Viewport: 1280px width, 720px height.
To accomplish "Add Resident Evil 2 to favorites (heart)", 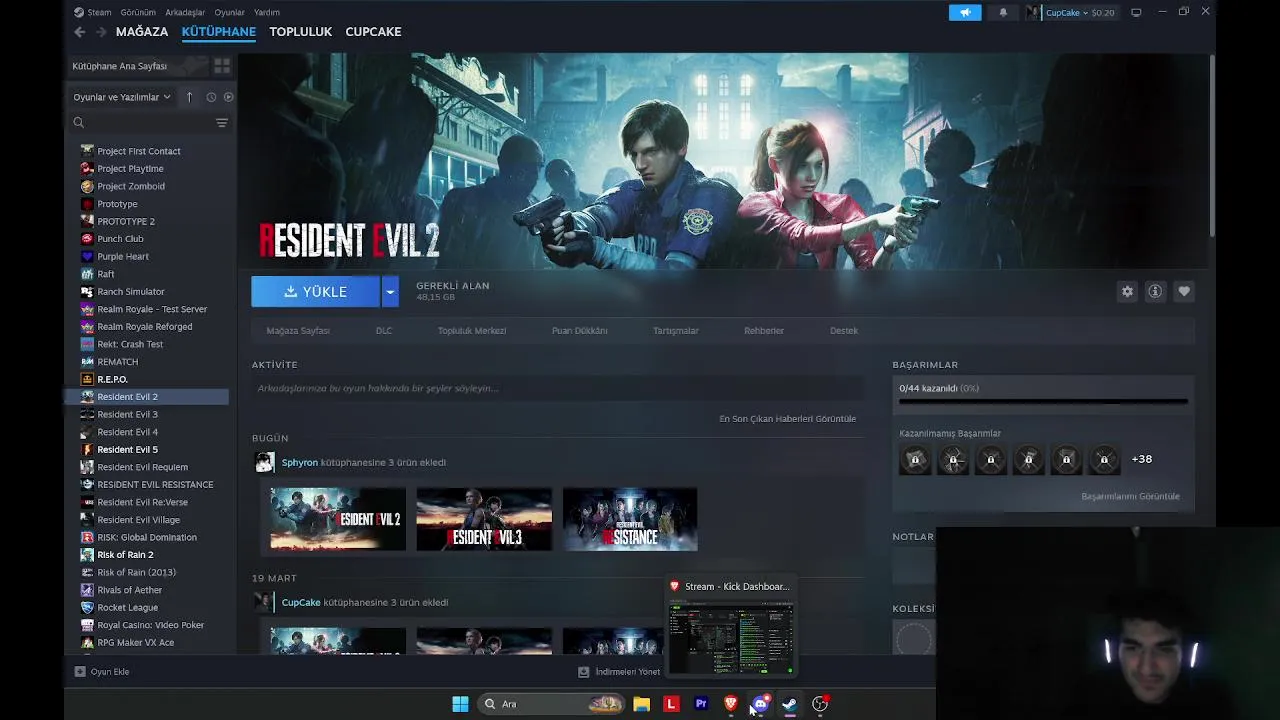I will pyautogui.click(x=1184, y=291).
